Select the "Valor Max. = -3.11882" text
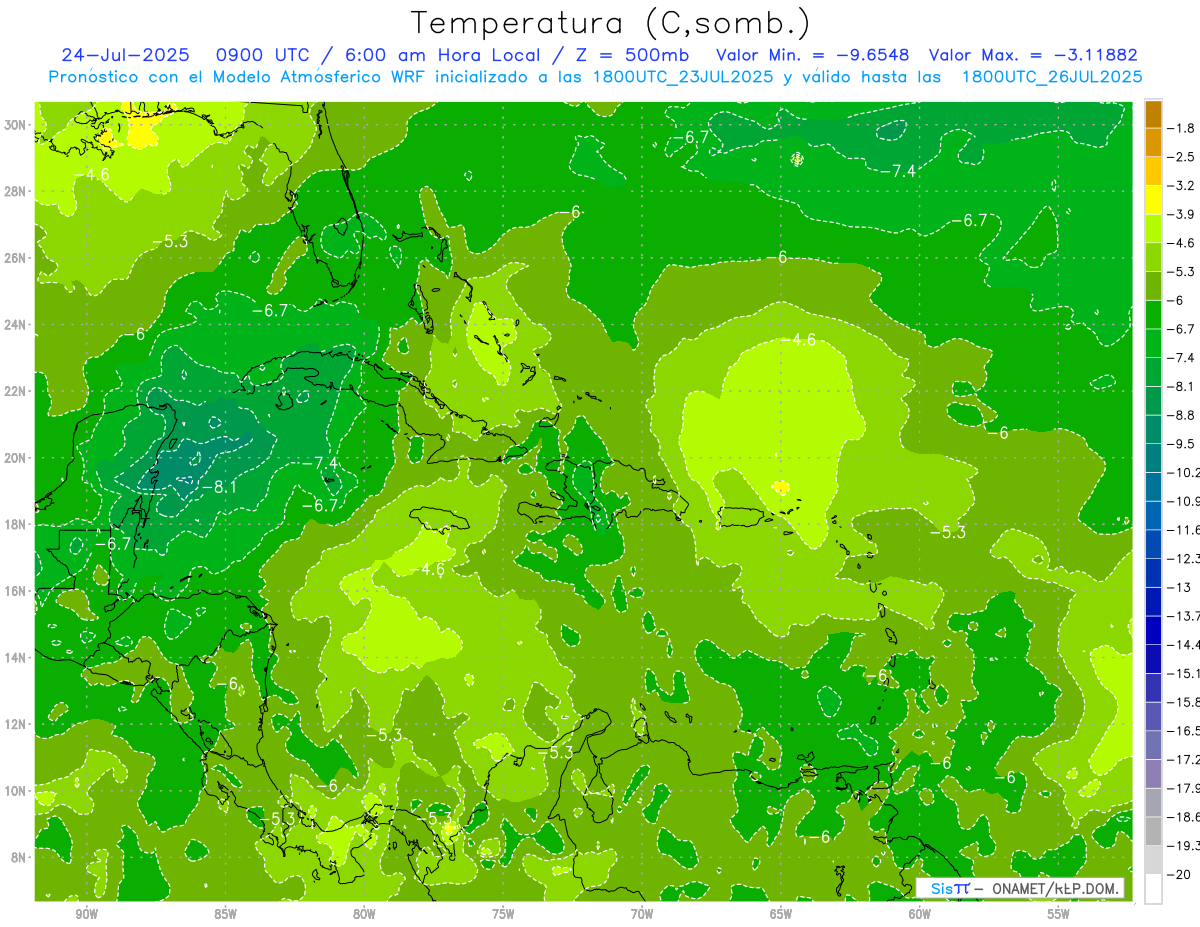This screenshot has height=927, width=1200. pos(1033,55)
